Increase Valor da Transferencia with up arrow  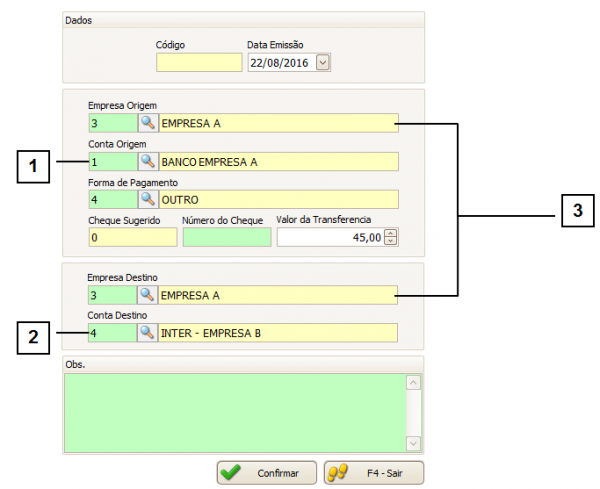tap(390, 233)
